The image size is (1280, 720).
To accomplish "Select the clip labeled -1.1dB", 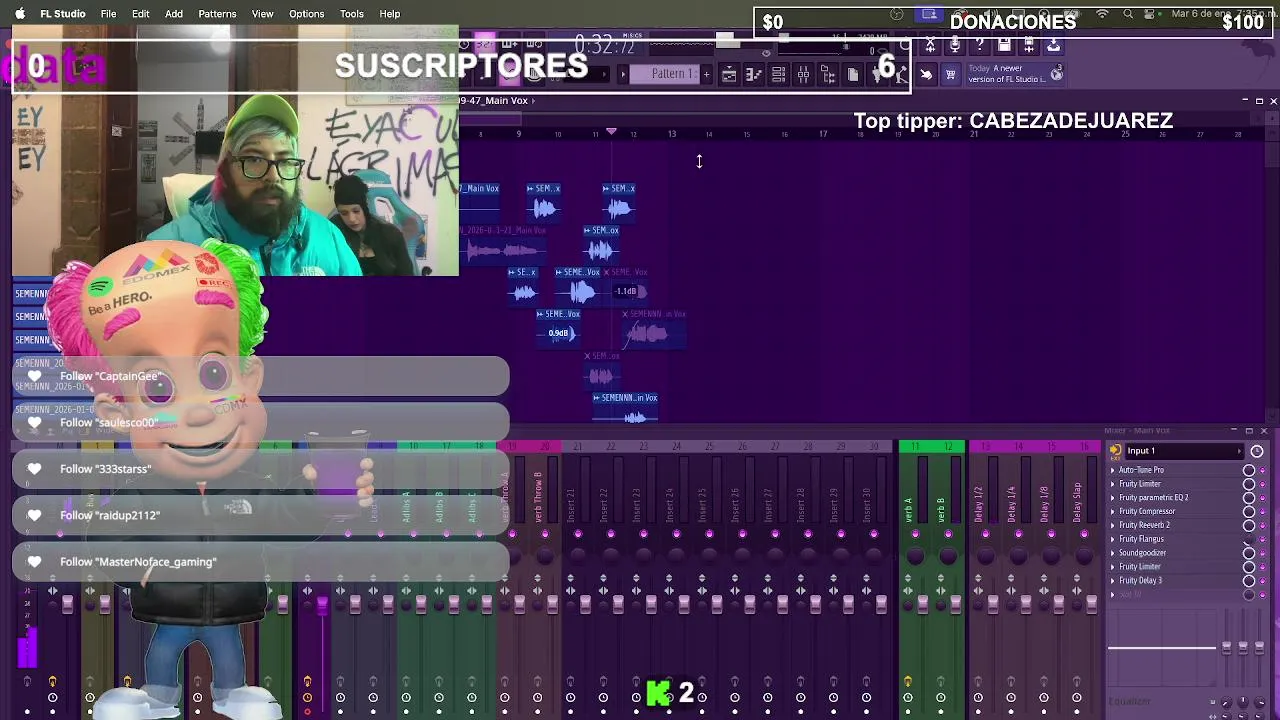I will pos(625,286).
